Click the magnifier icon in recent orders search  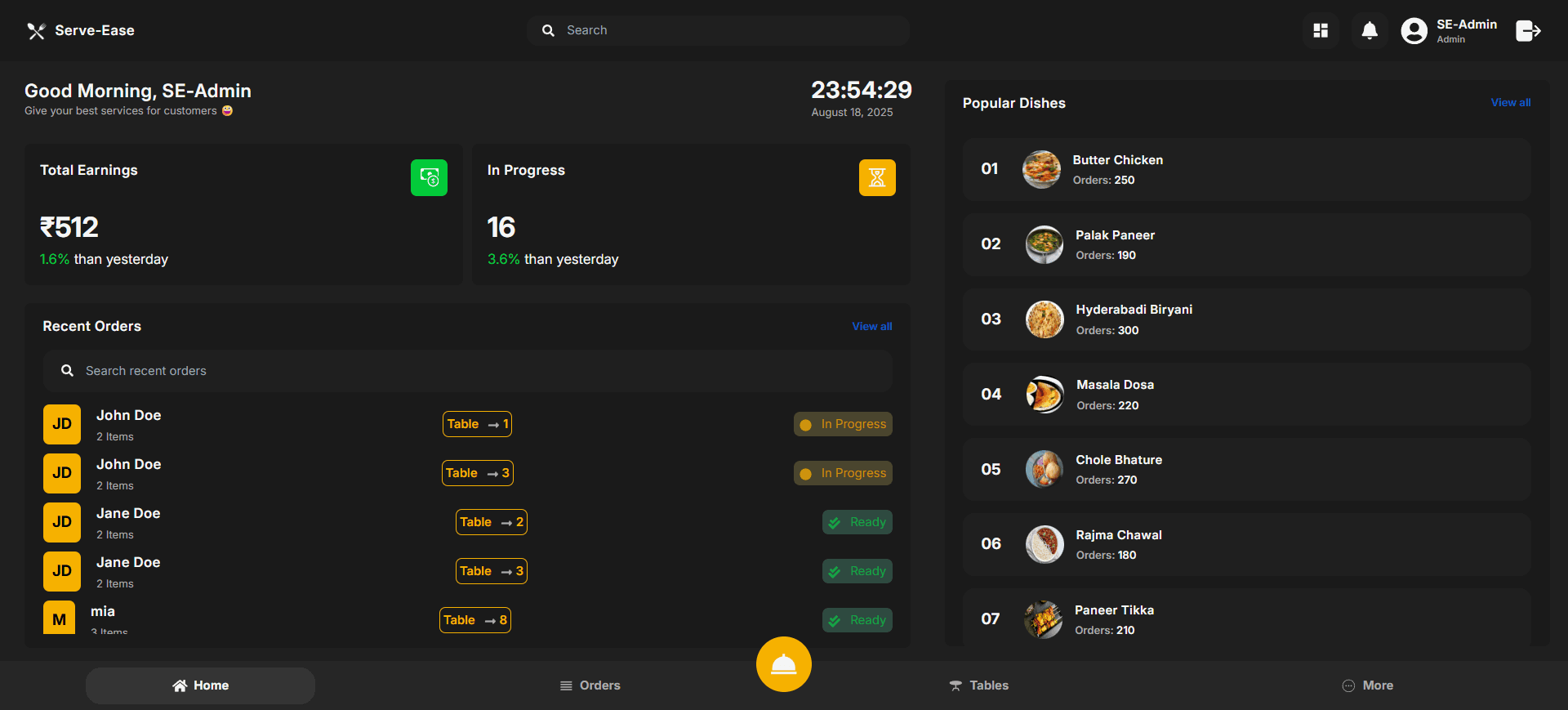[x=67, y=371]
